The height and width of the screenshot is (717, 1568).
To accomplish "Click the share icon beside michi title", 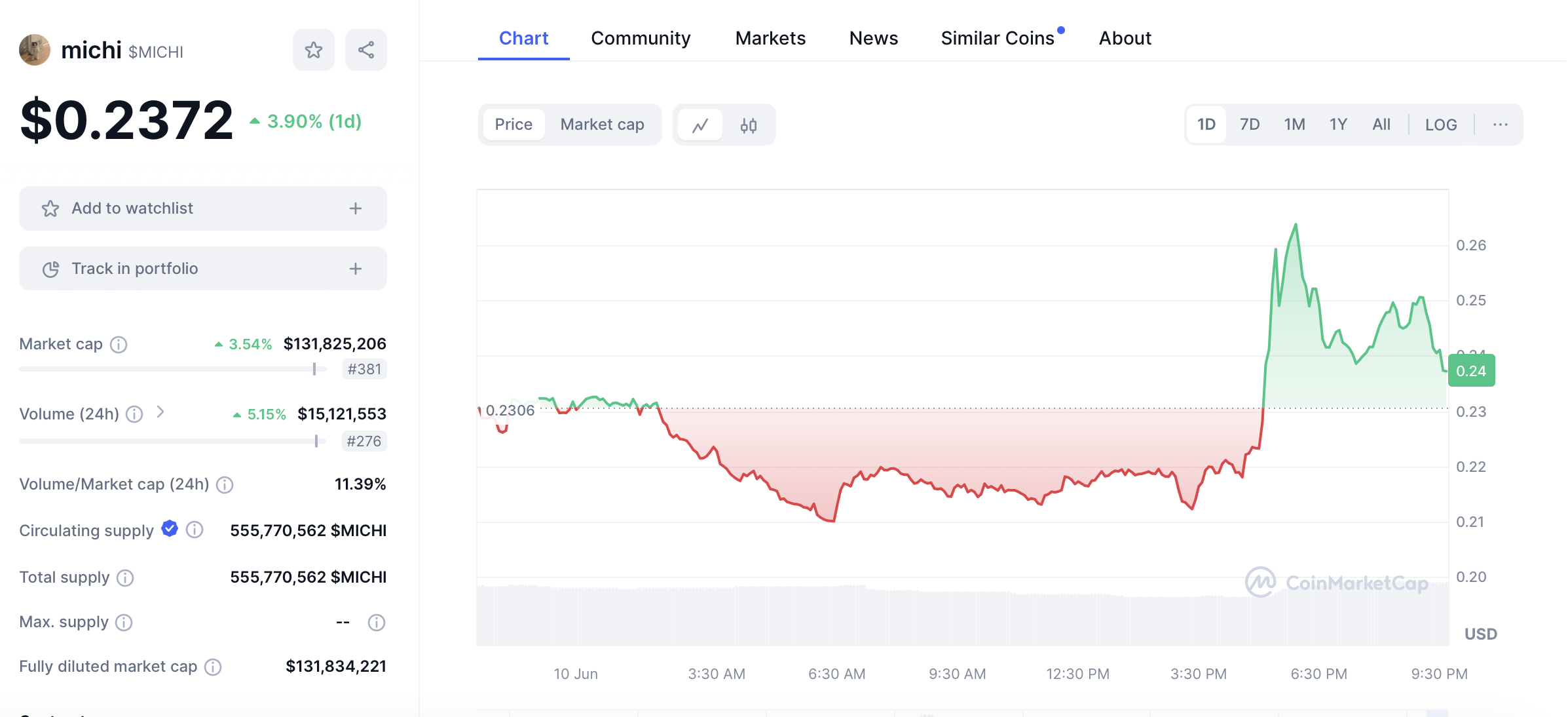I will click(x=365, y=50).
